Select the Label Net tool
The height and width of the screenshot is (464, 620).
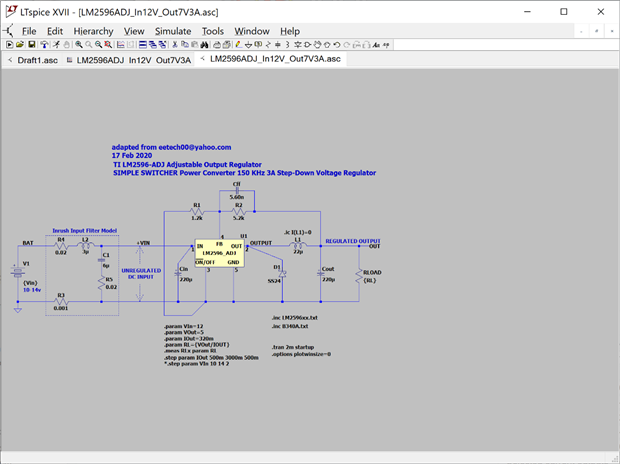click(258, 45)
